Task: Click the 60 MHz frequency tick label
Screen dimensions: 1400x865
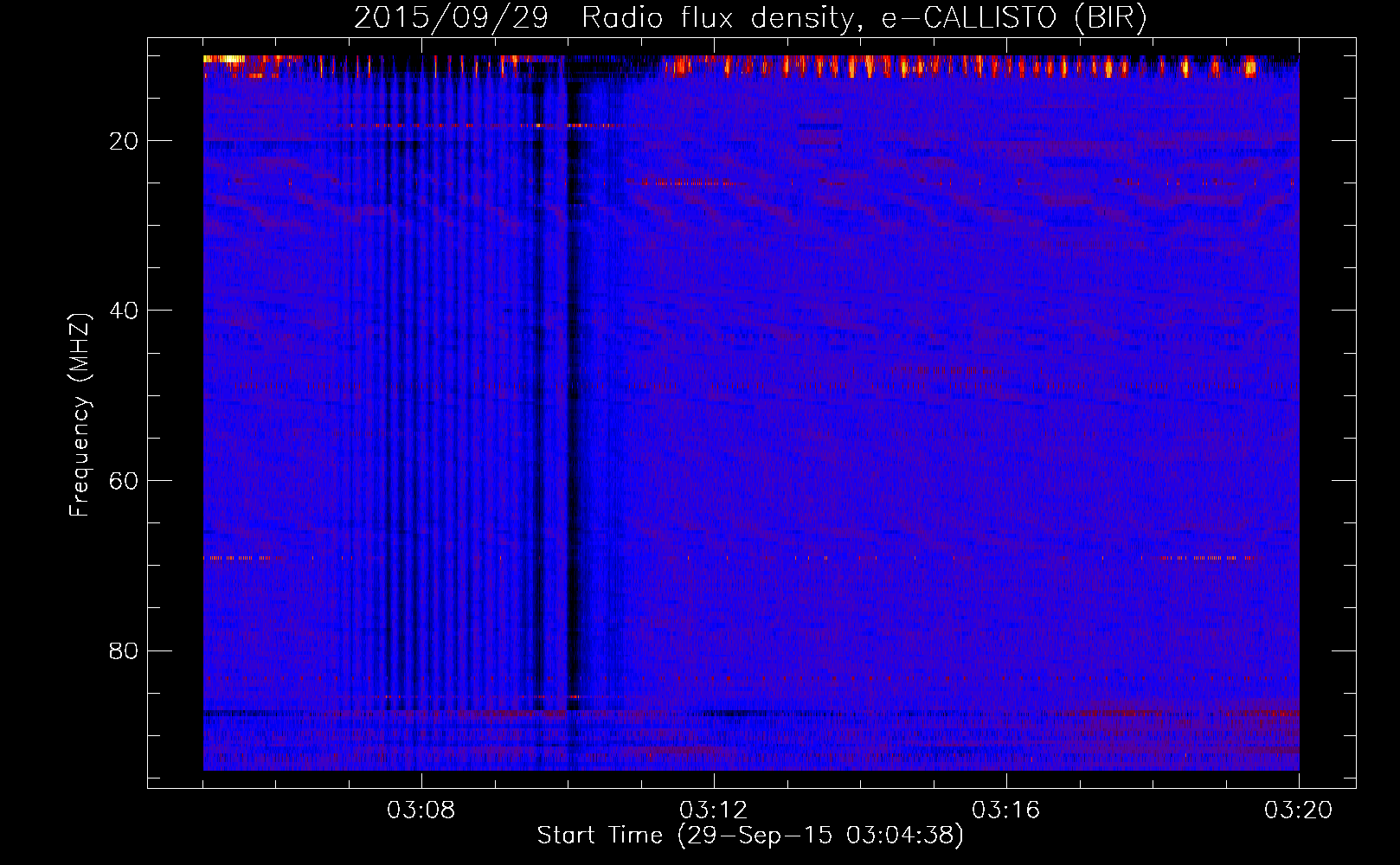Action: tap(125, 481)
